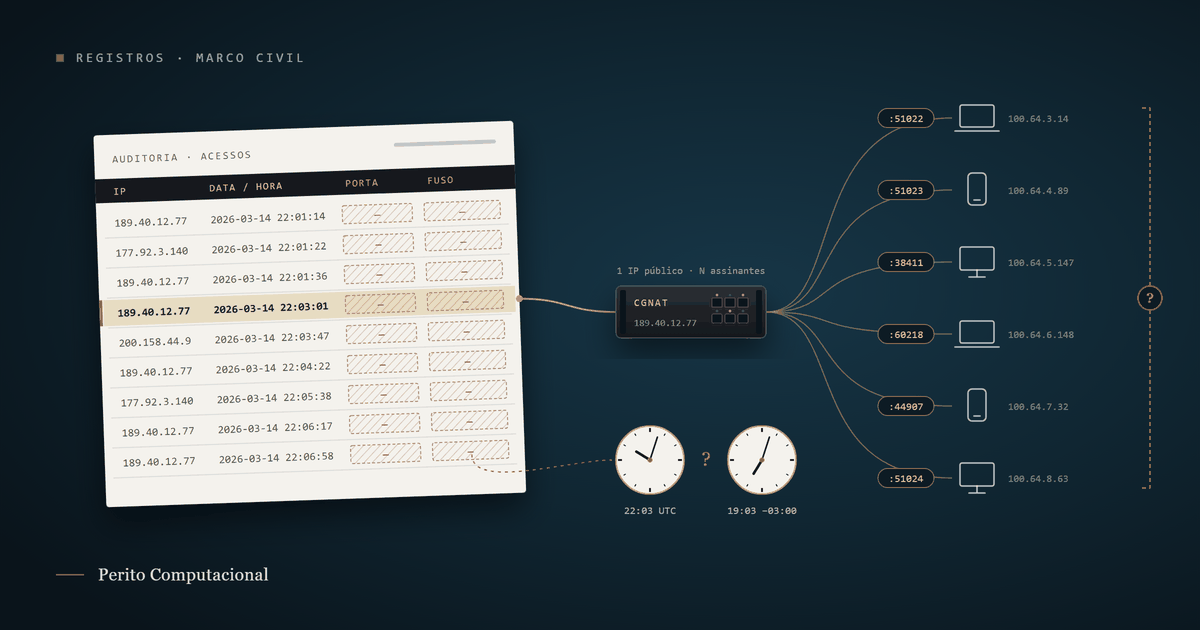Click the circled question mark on the dashed bracket

pos(1150,298)
